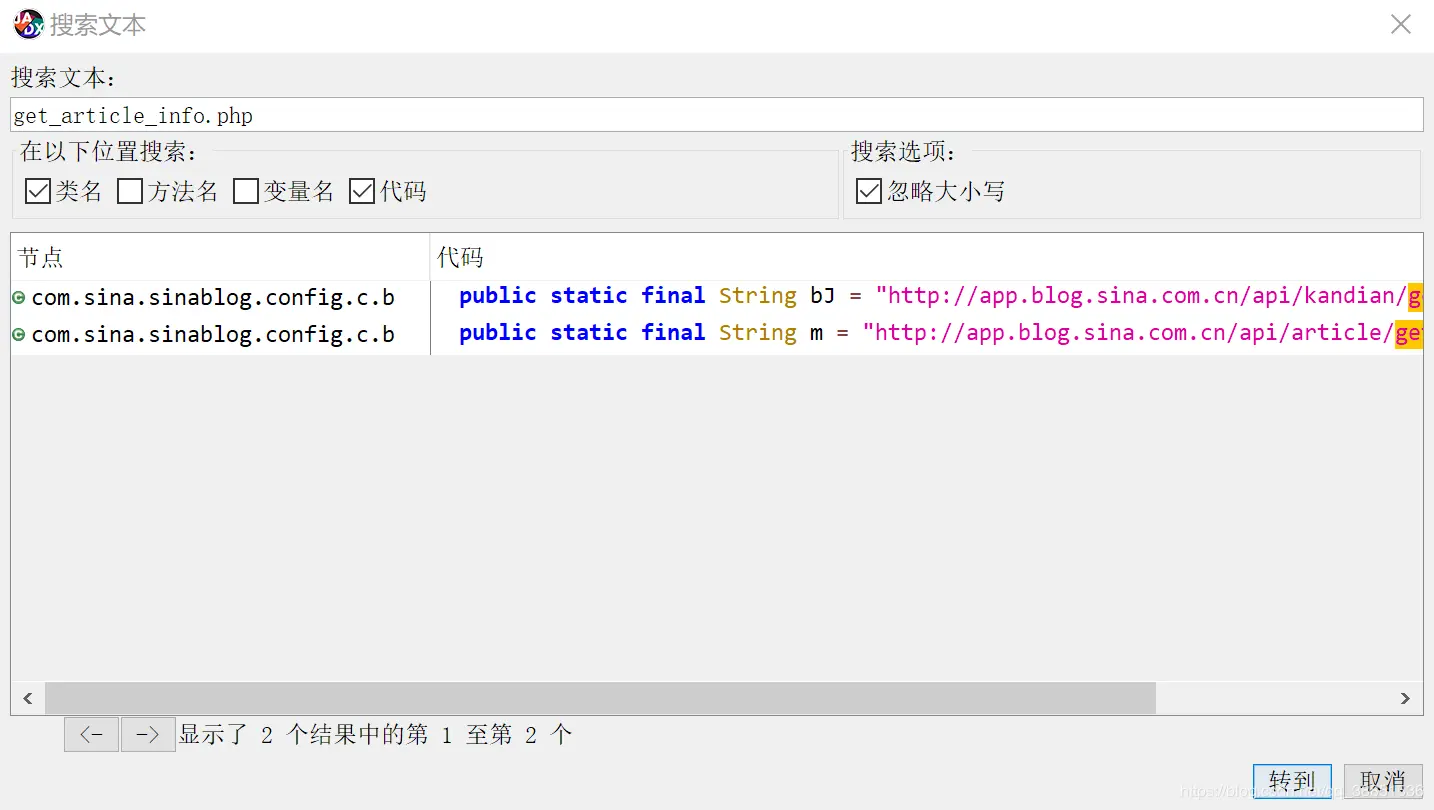The width and height of the screenshot is (1434, 810).
Task: Toggle the 代码 checkbox
Action: [x=362, y=191]
